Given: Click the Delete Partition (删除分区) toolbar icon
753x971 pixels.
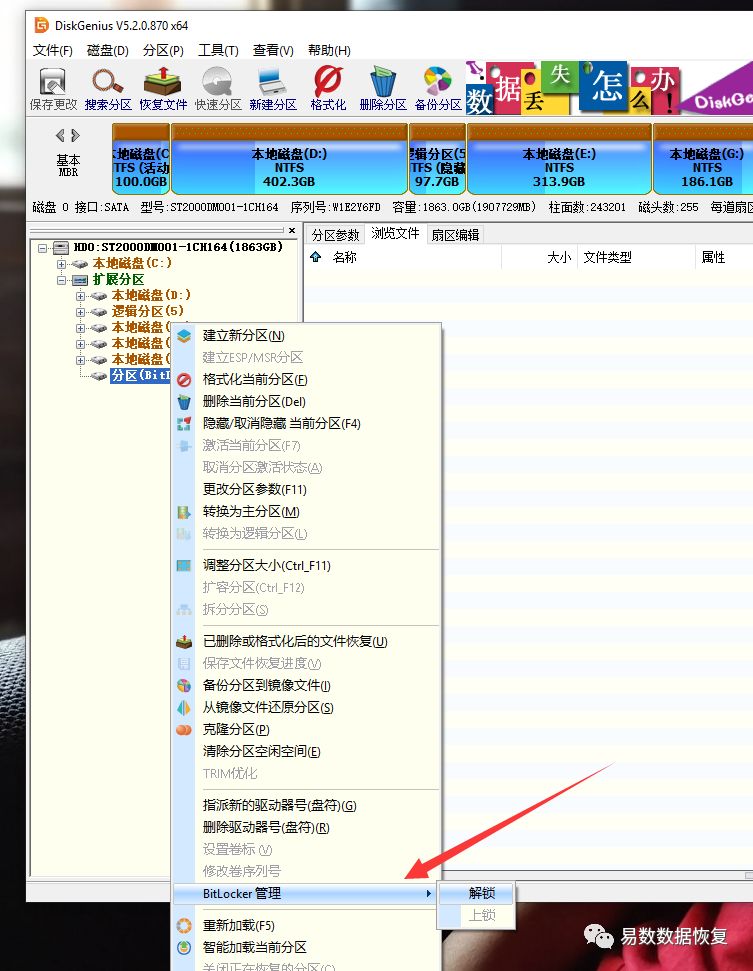Looking at the screenshot, I should [x=383, y=89].
